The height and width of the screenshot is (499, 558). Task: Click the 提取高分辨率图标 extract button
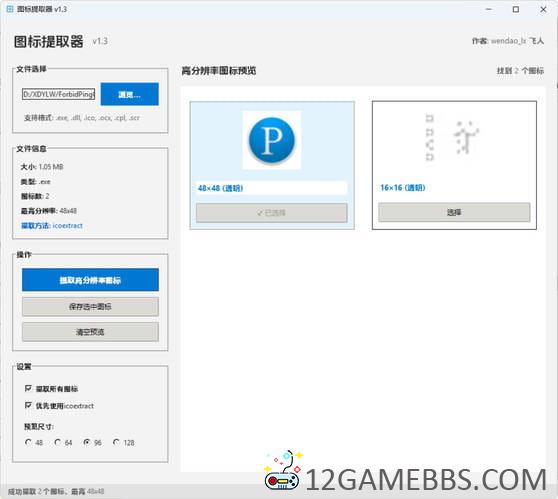(90, 280)
